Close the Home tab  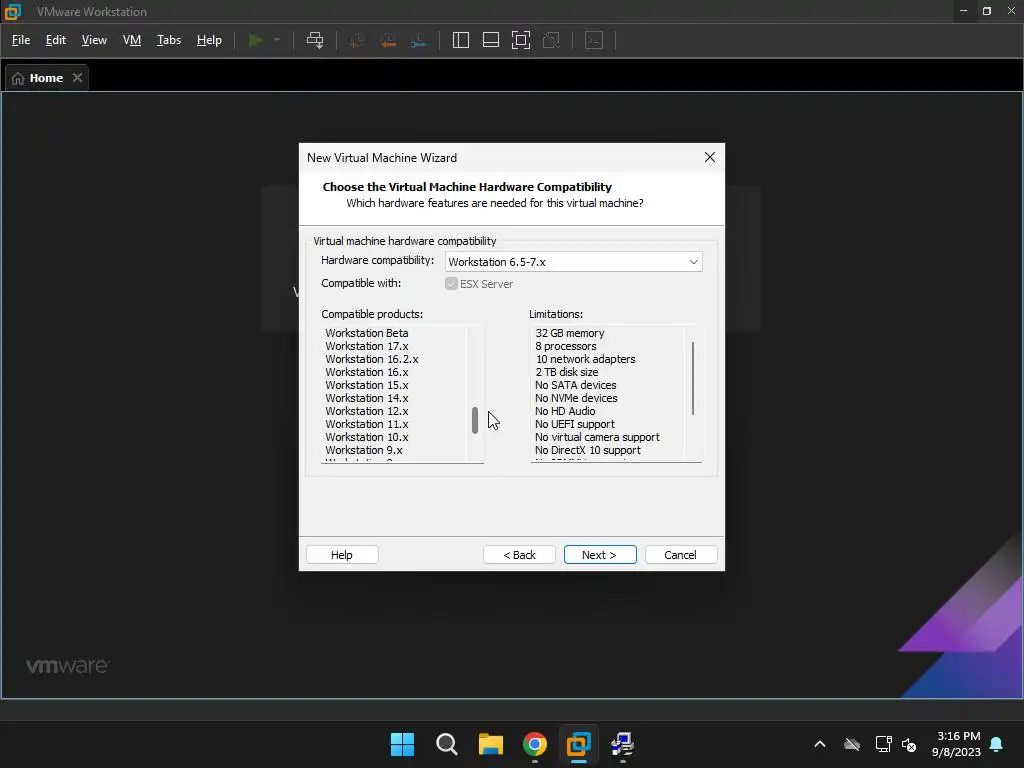click(78, 78)
